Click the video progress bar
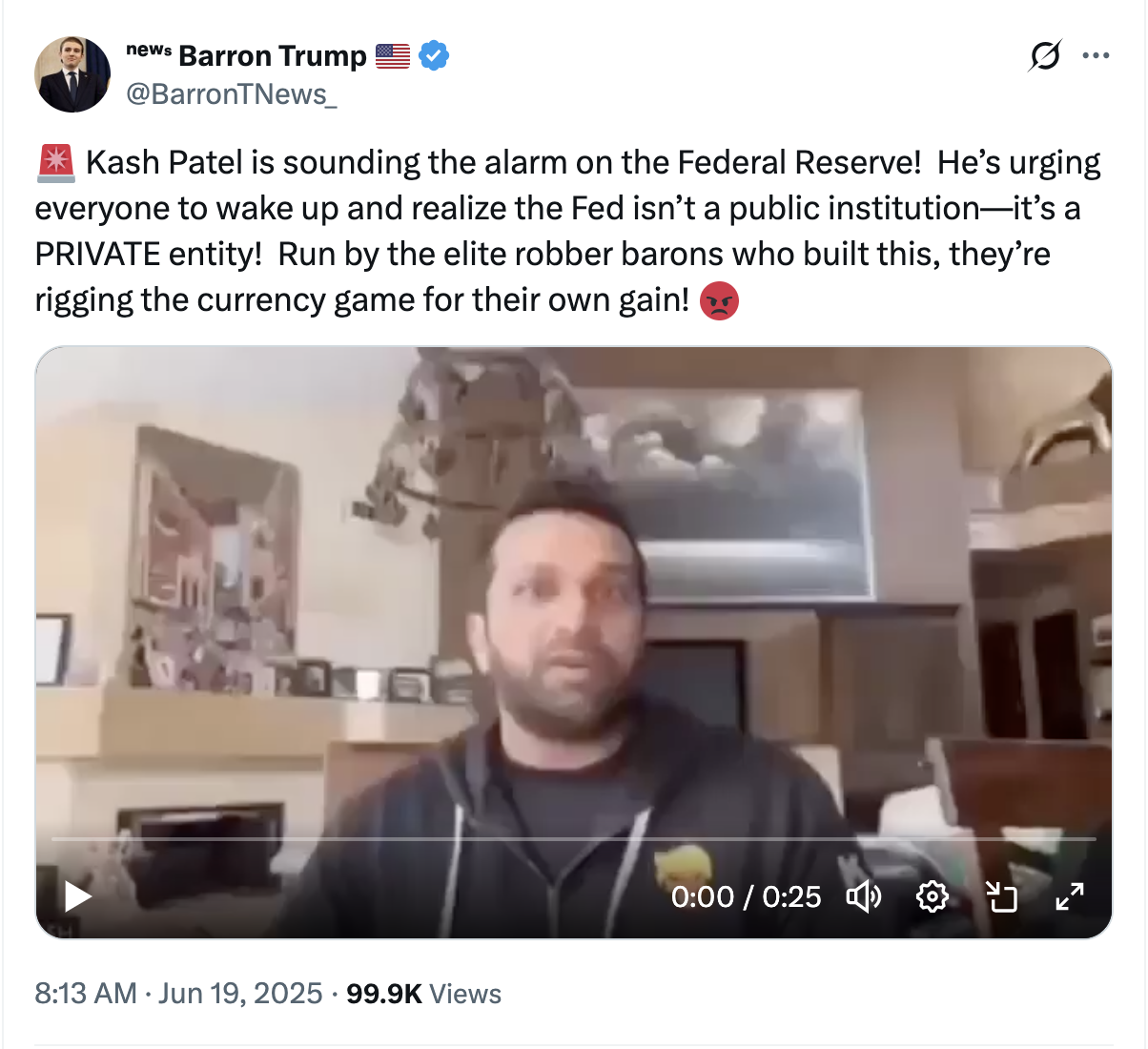 click(x=572, y=839)
